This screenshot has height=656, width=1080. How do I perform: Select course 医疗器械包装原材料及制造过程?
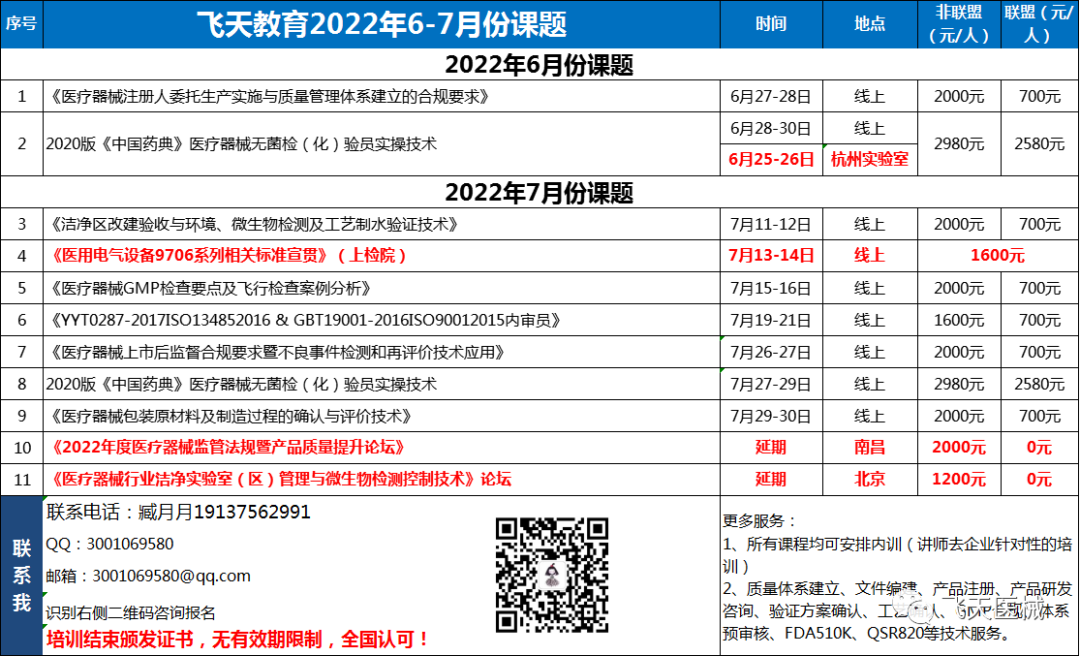pyautogui.click(x=382, y=416)
